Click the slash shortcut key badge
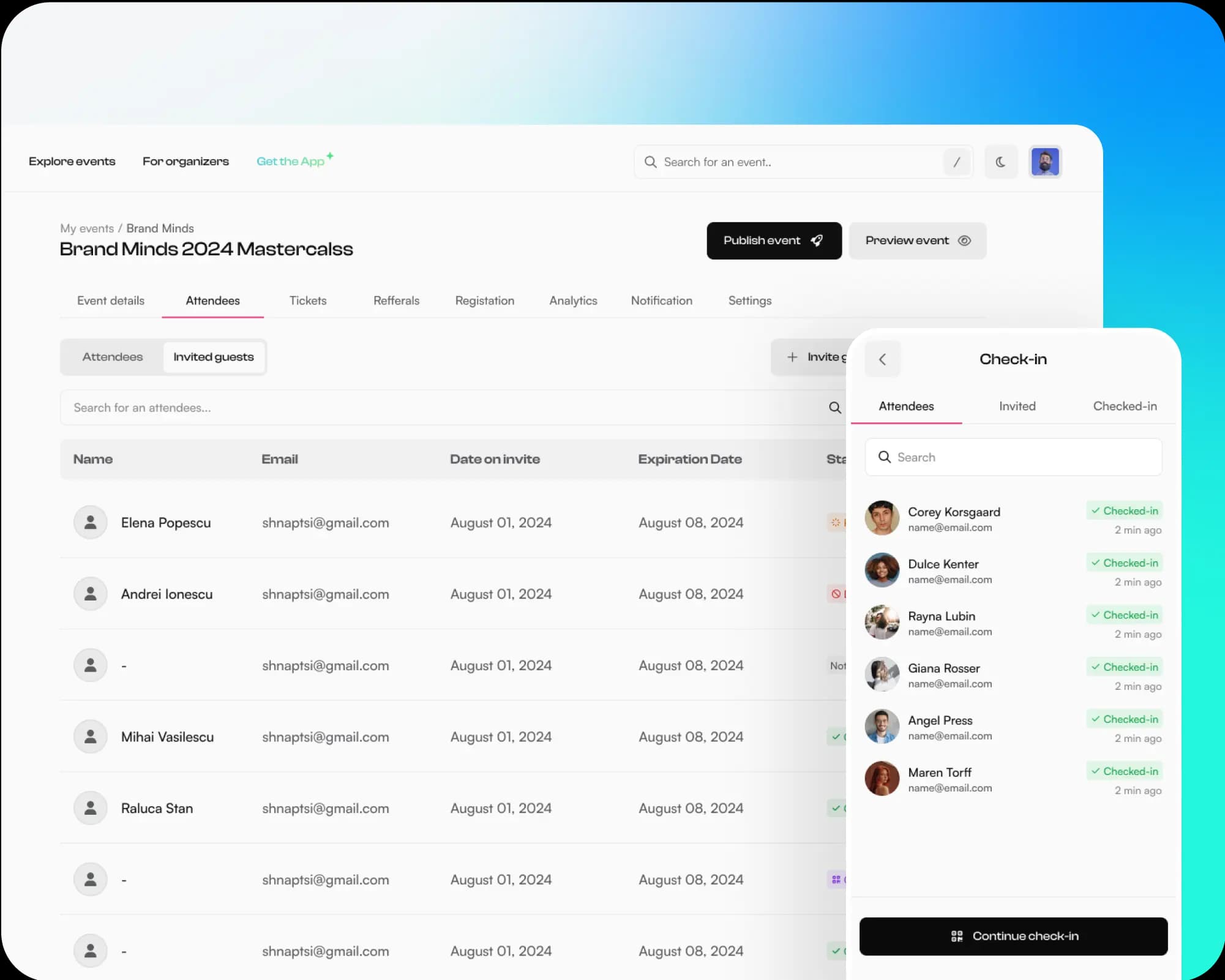Screen dimensions: 1225x980 click(956, 162)
